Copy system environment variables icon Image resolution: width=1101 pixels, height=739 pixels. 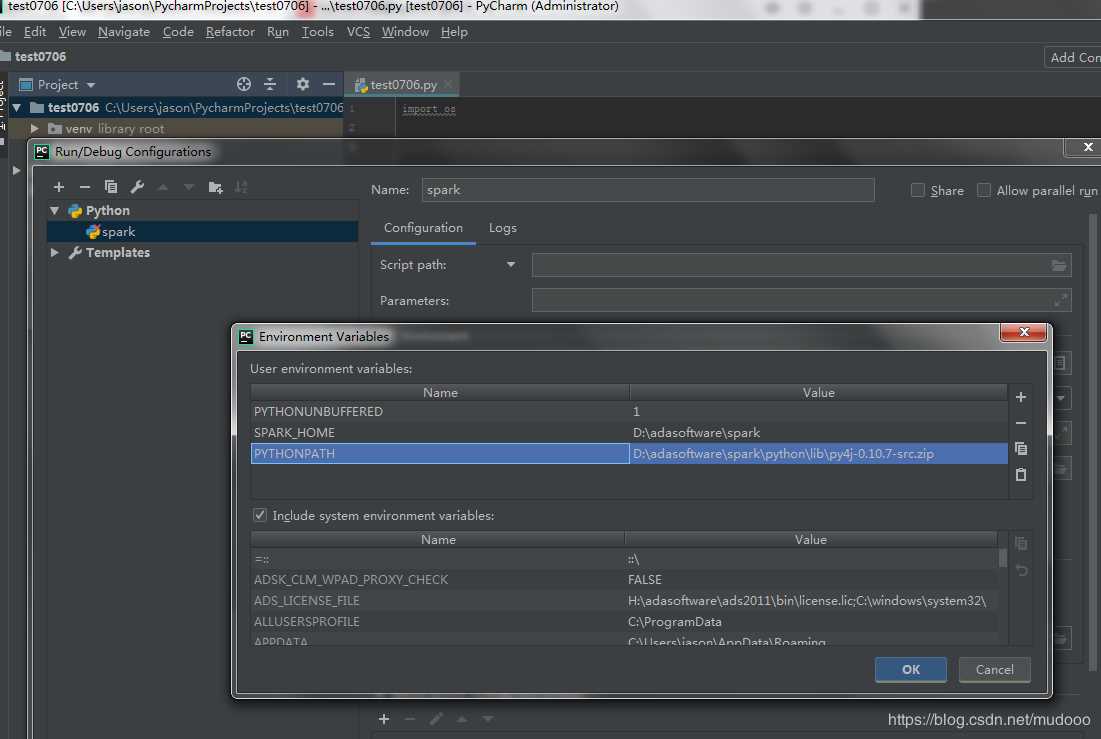click(1021, 543)
